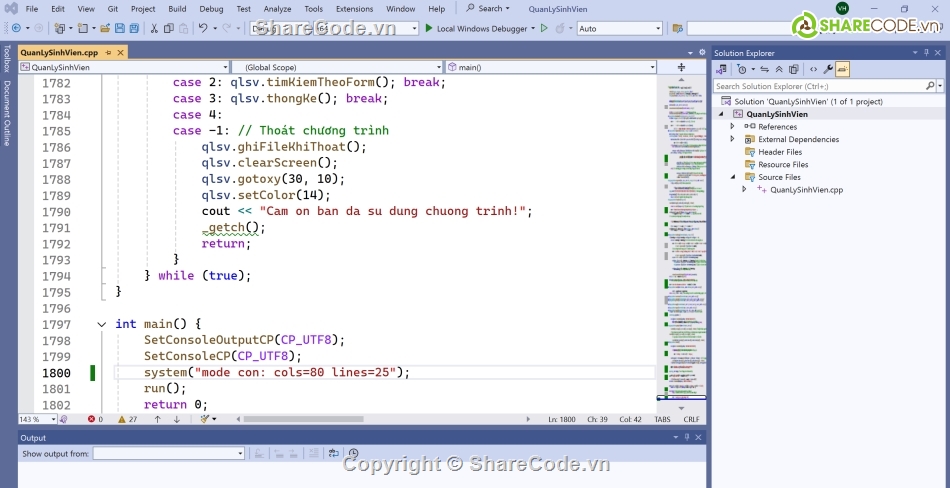
Task: Click the TABS indicator in status bar
Action: point(662,419)
